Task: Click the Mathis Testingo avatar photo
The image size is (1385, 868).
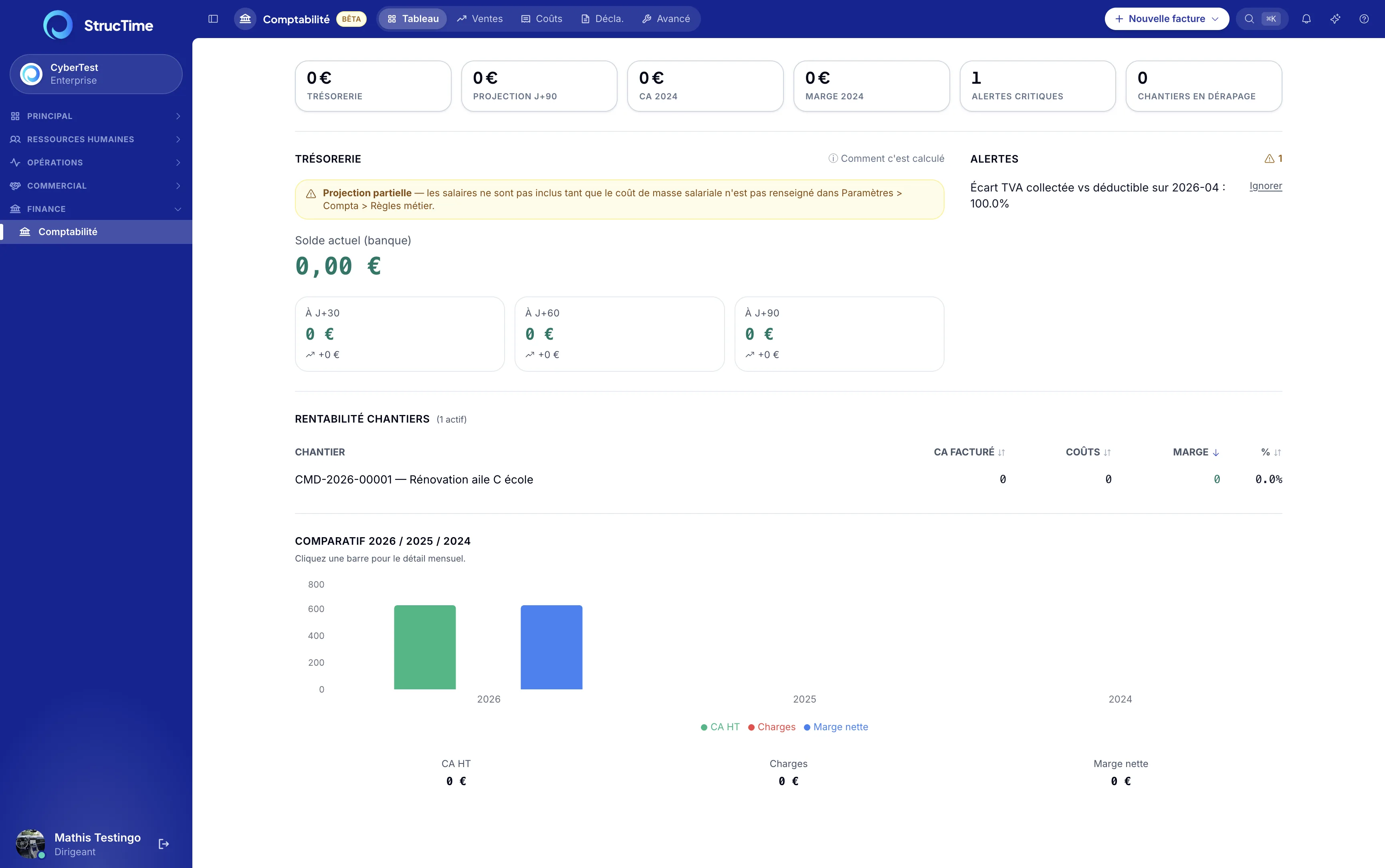Action: click(30, 844)
